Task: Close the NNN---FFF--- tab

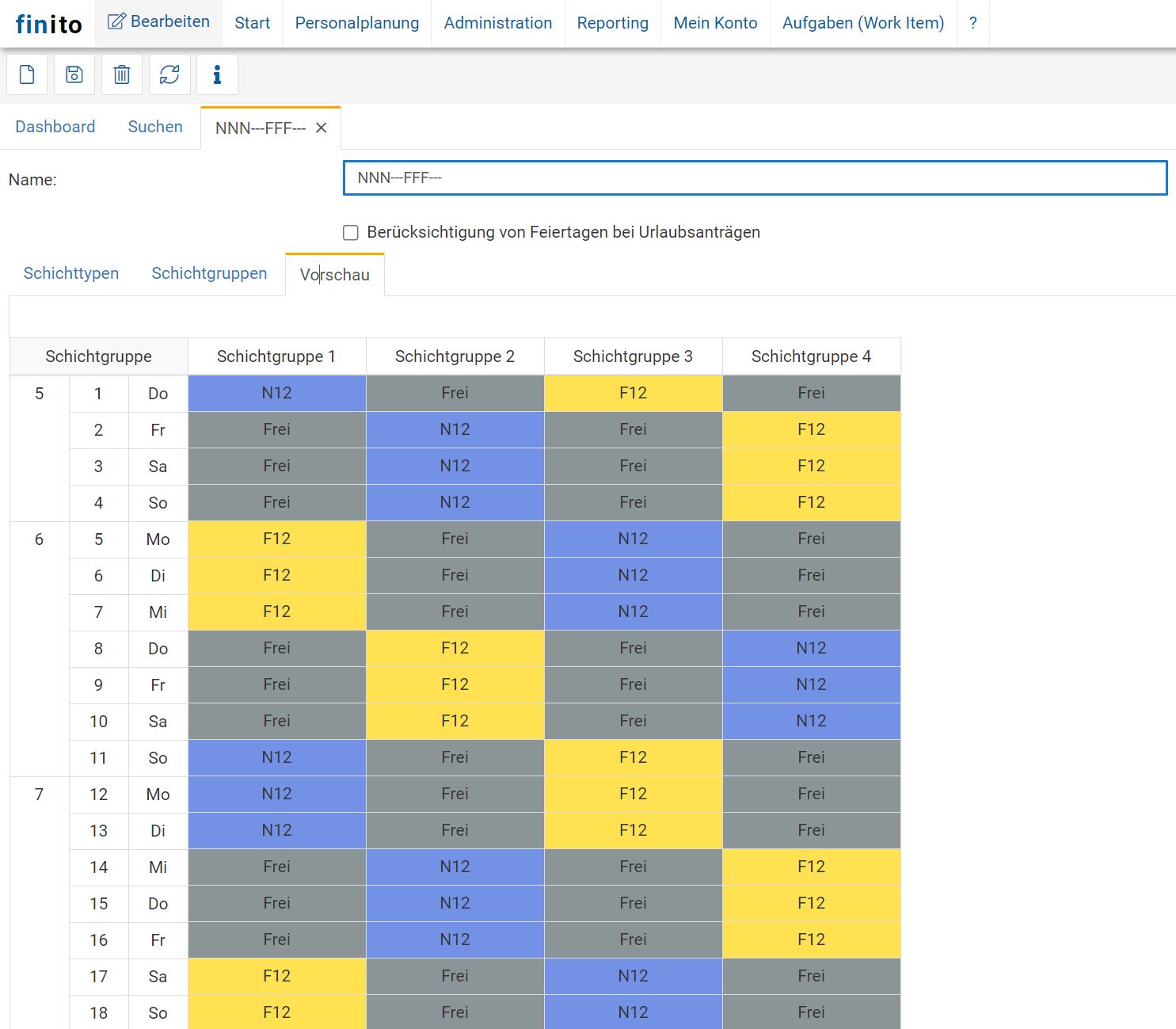Action: (x=322, y=128)
